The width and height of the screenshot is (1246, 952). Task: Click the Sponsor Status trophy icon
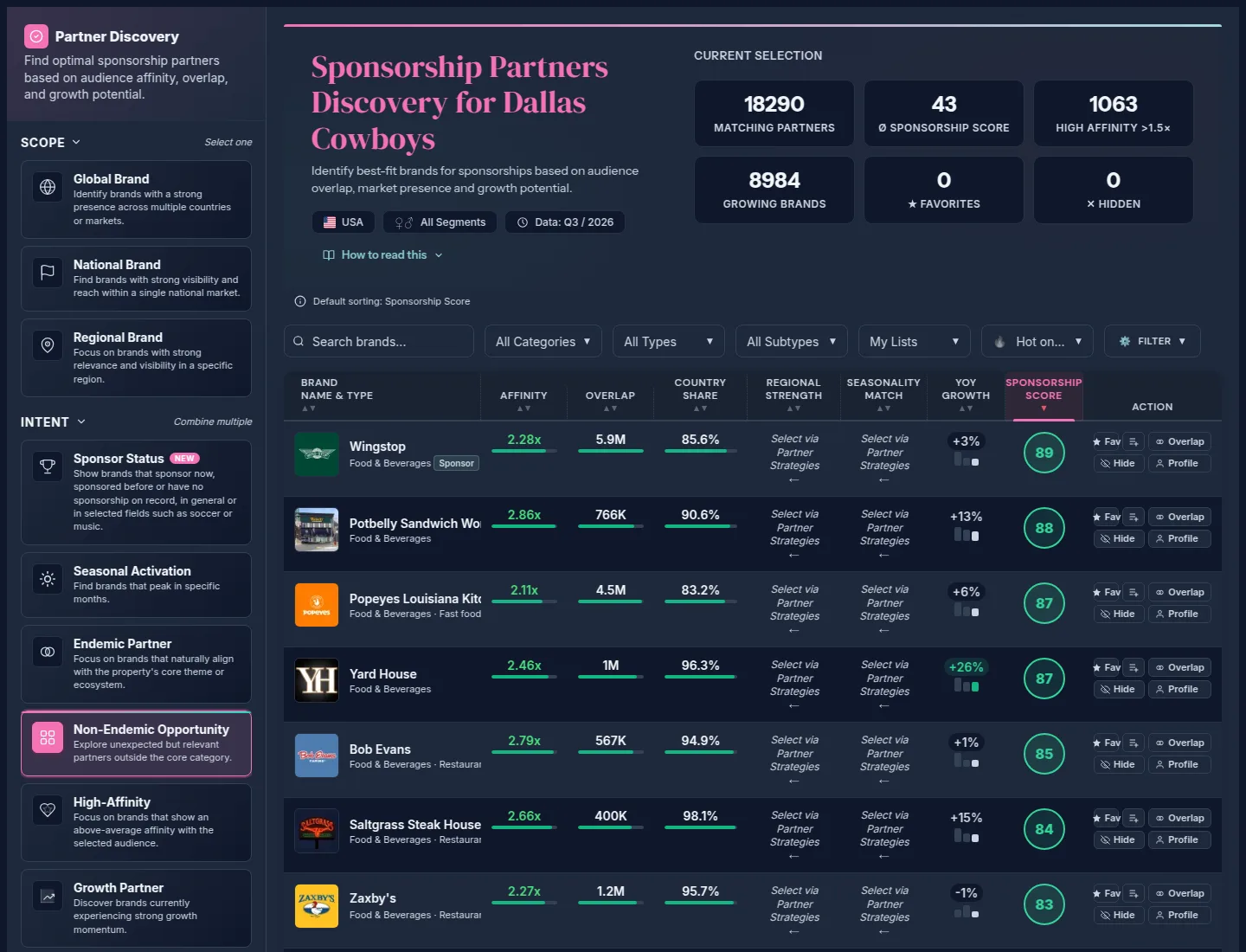point(48,466)
